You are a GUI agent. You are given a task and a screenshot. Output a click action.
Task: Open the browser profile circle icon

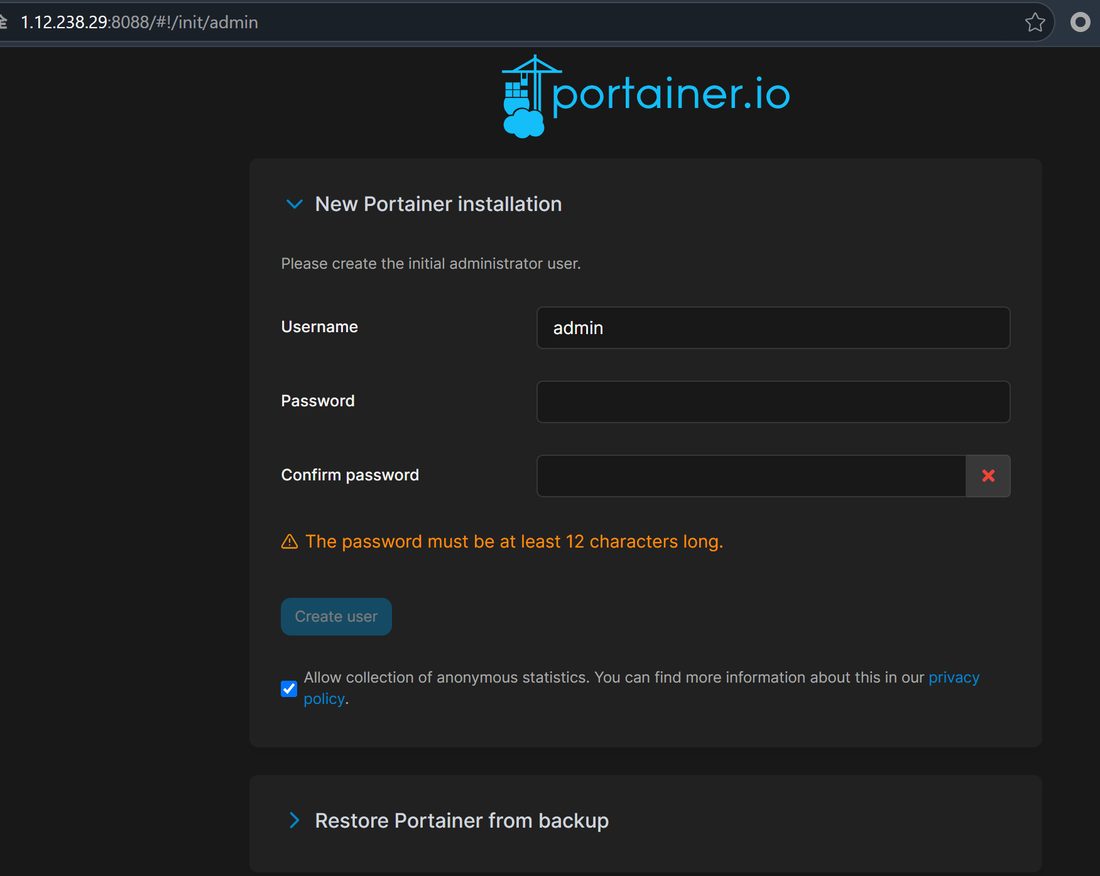[1080, 22]
